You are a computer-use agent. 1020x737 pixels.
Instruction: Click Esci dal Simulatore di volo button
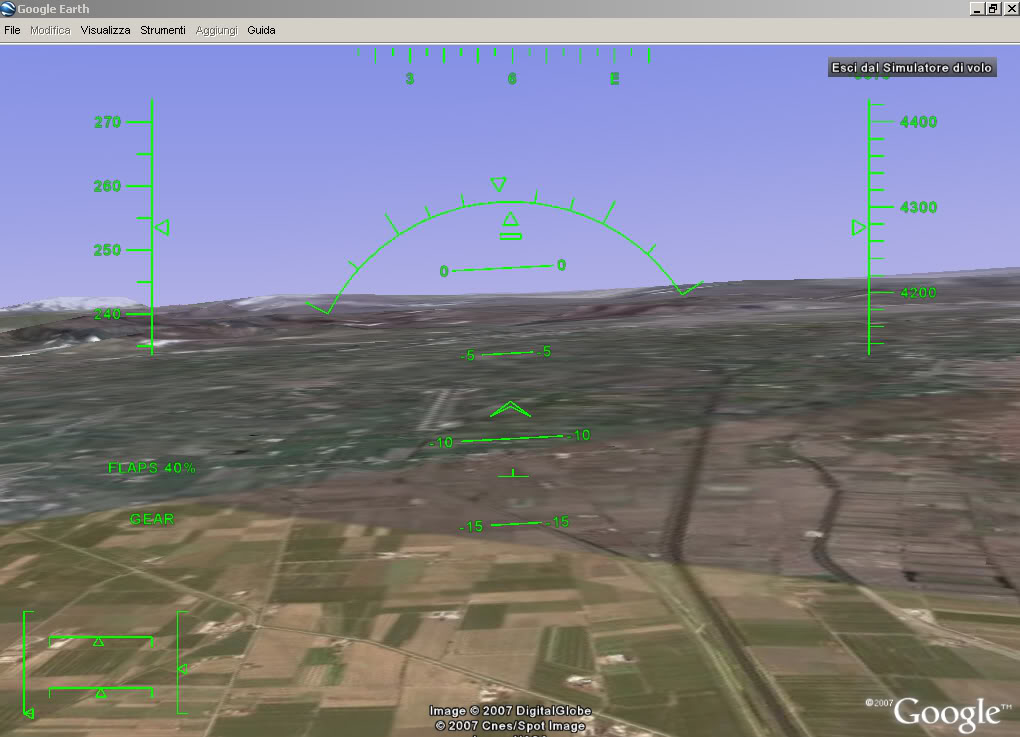pos(911,67)
